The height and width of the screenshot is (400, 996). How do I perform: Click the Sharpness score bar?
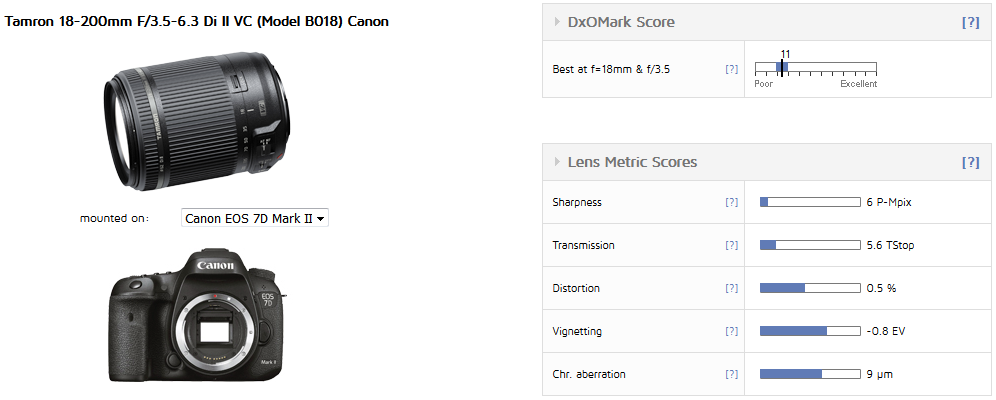(x=810, y=202)
